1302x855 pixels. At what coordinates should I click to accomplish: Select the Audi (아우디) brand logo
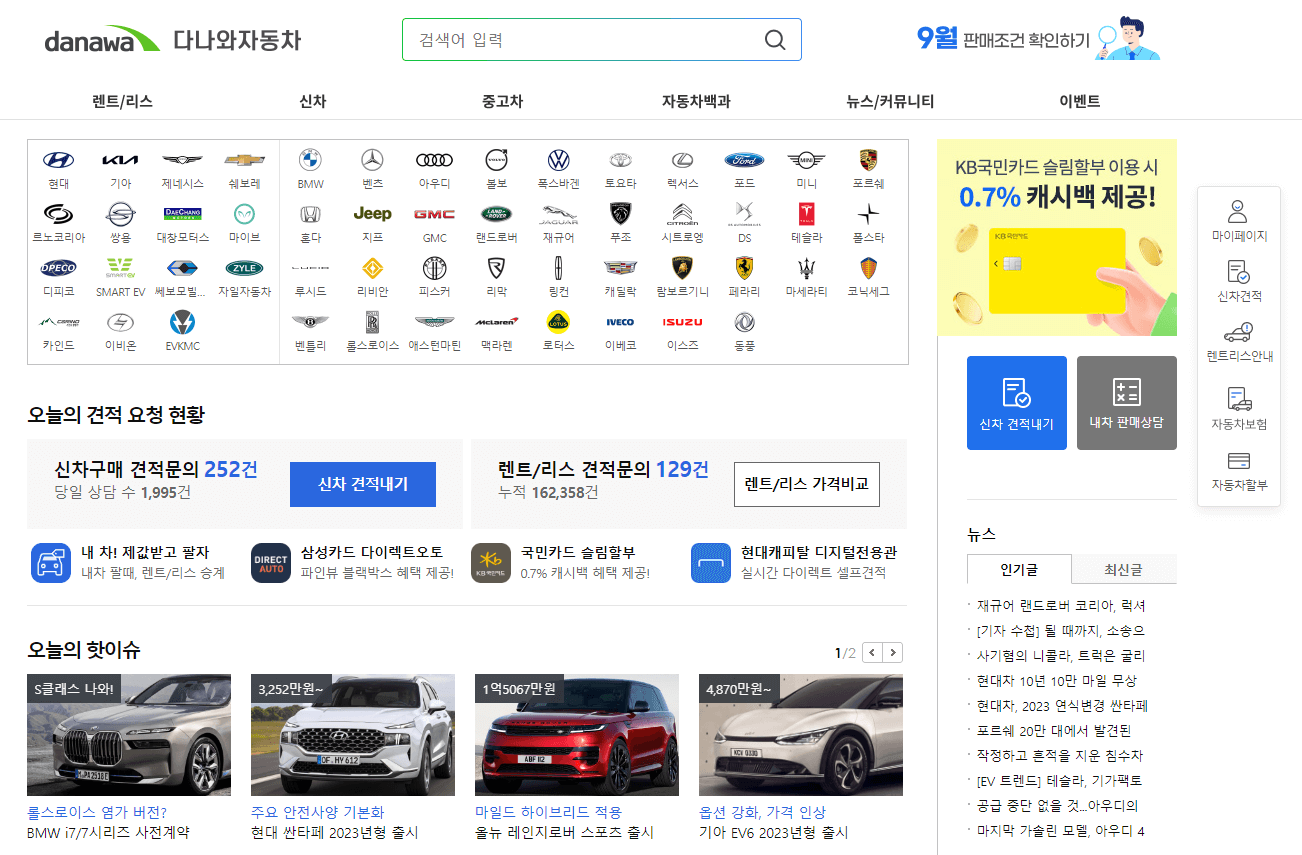click(x=434, y=160)
